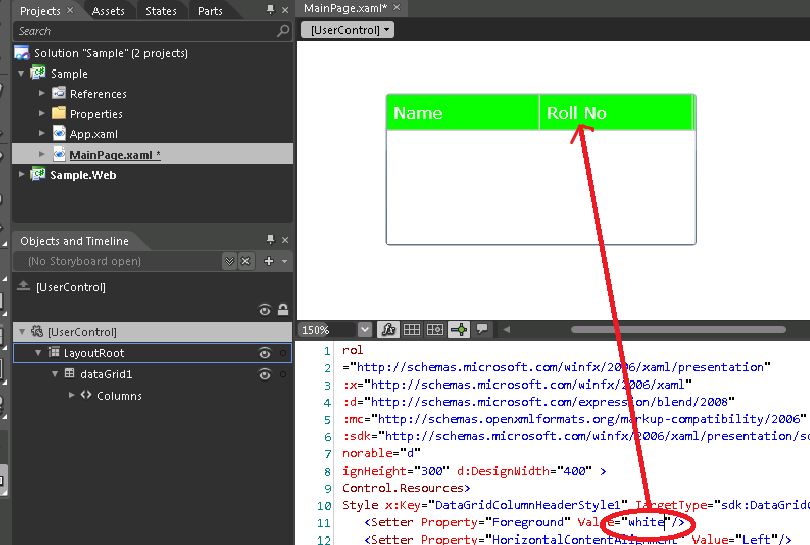Click the artboard horizontal scrollbar thumb

tap(678, 330)
